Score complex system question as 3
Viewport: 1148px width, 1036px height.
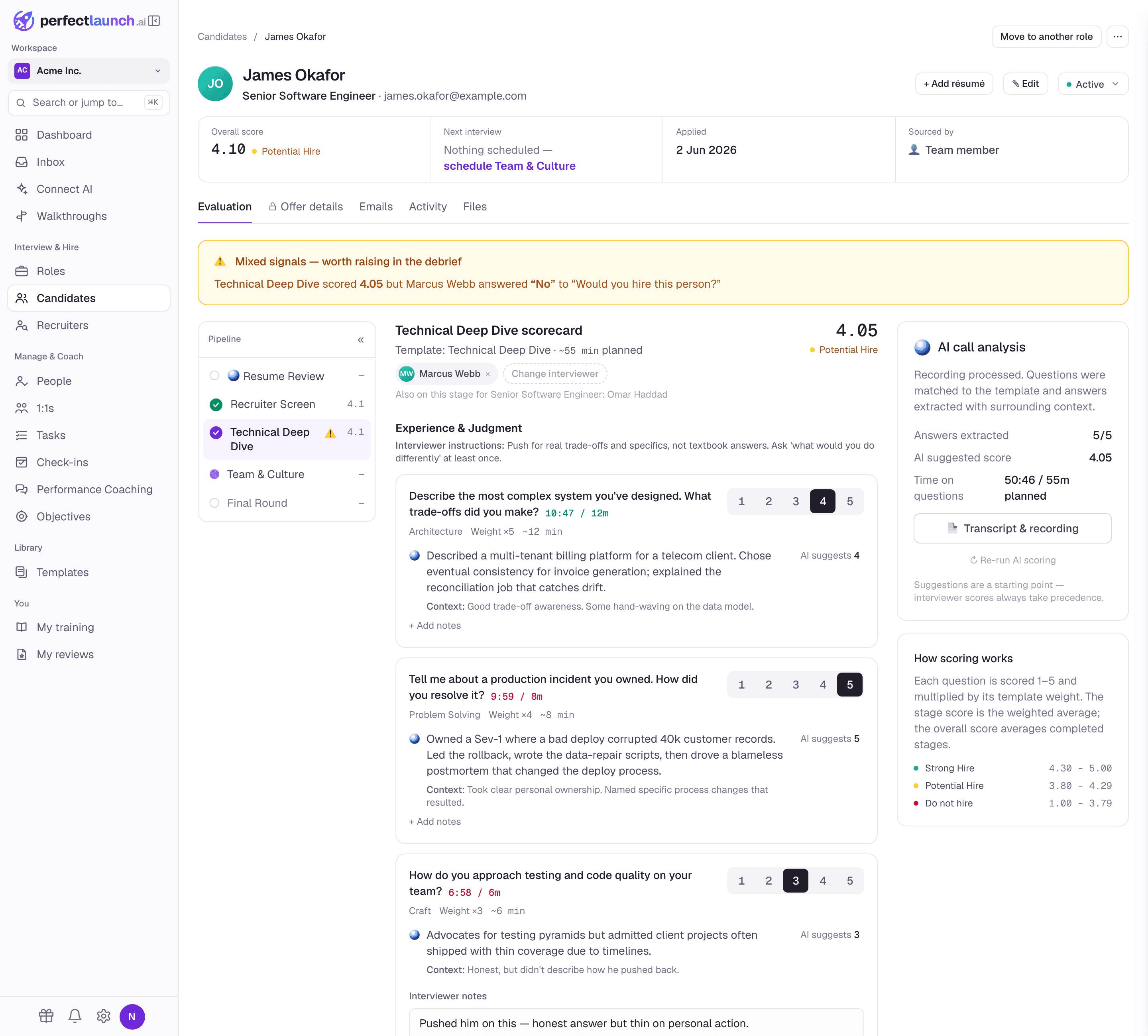(796, 502)
